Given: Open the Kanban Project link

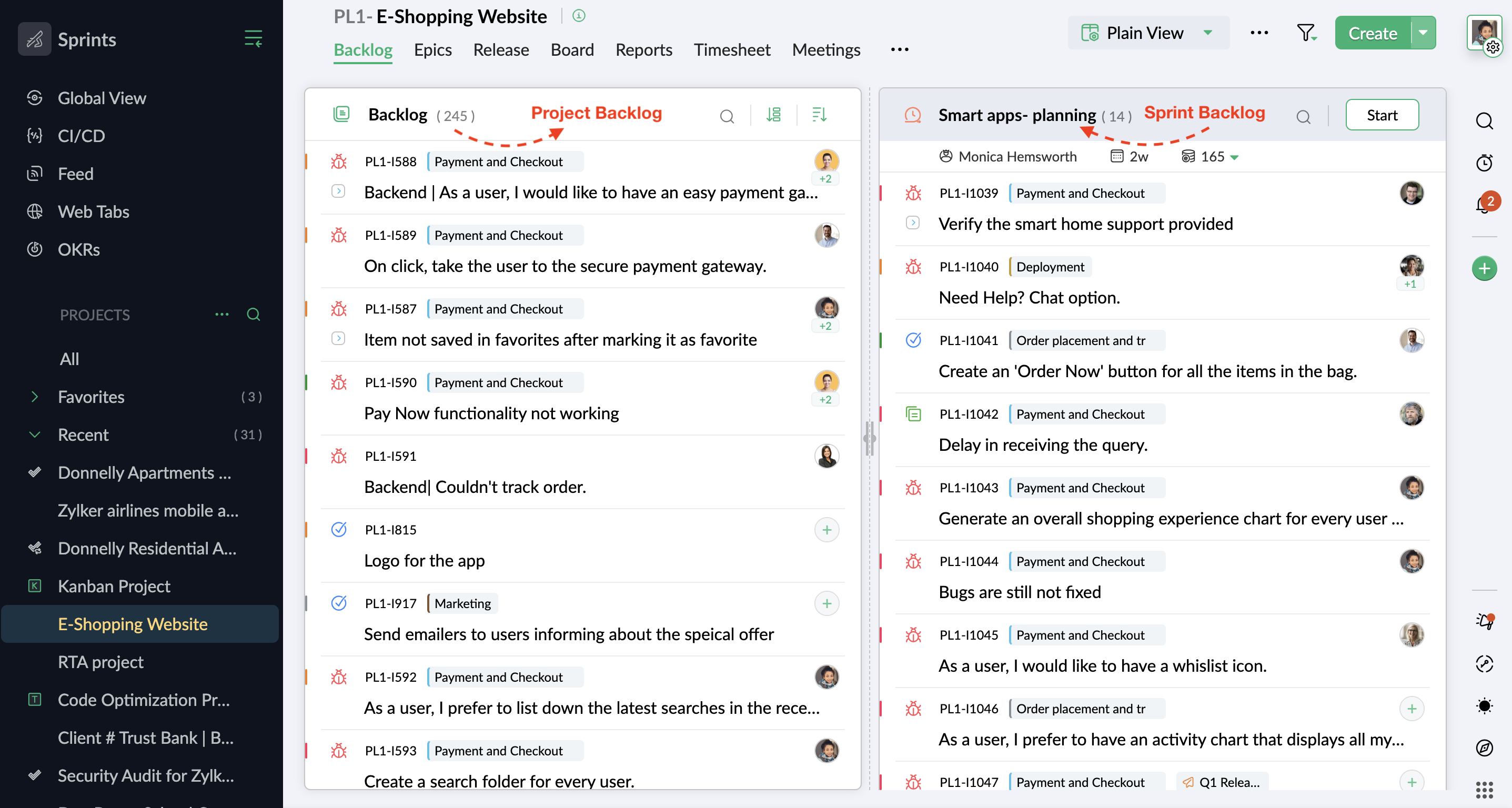Looking at the screenshot, I should pyautogui.click(x=114, y=585).
